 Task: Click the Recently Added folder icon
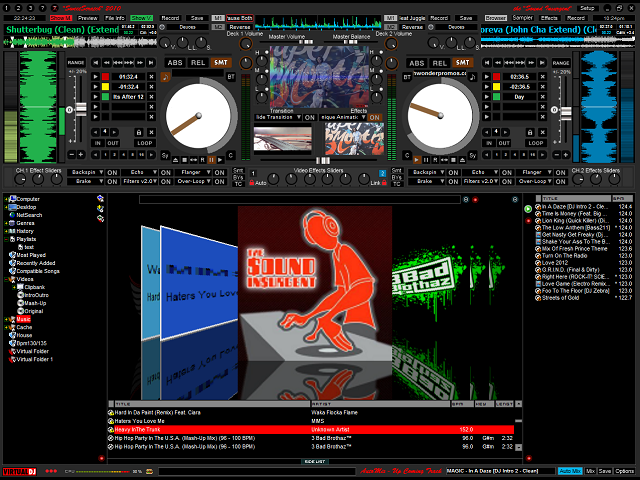tap(12, 263)
